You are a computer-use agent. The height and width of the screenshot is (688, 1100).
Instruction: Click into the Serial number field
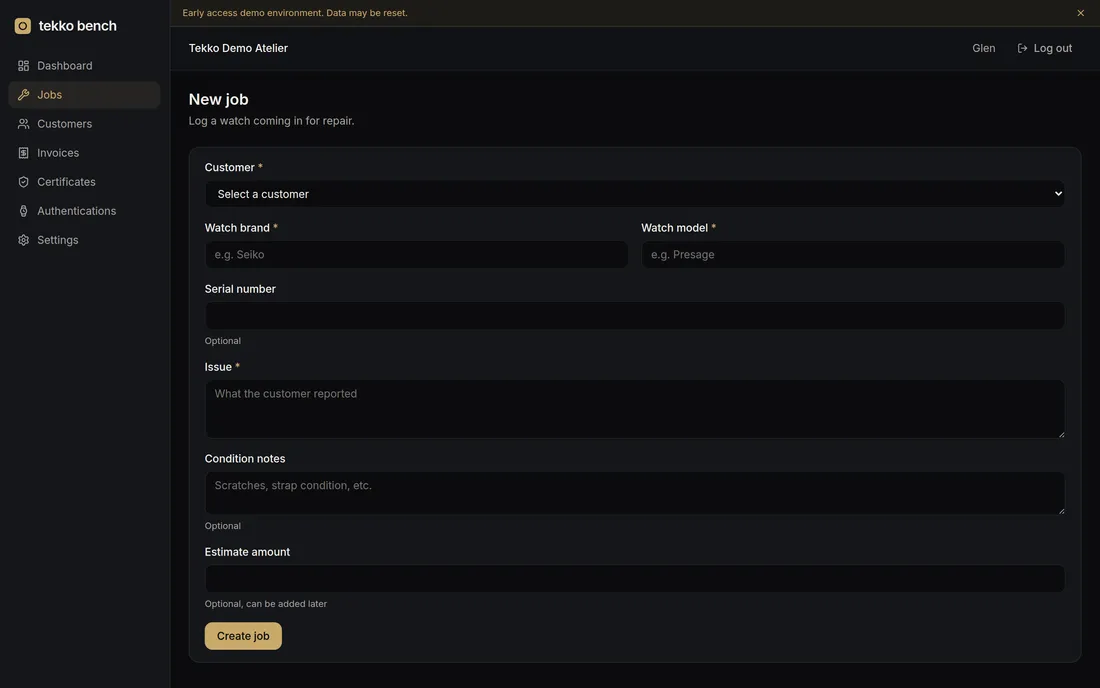click(x=634, y=316)
